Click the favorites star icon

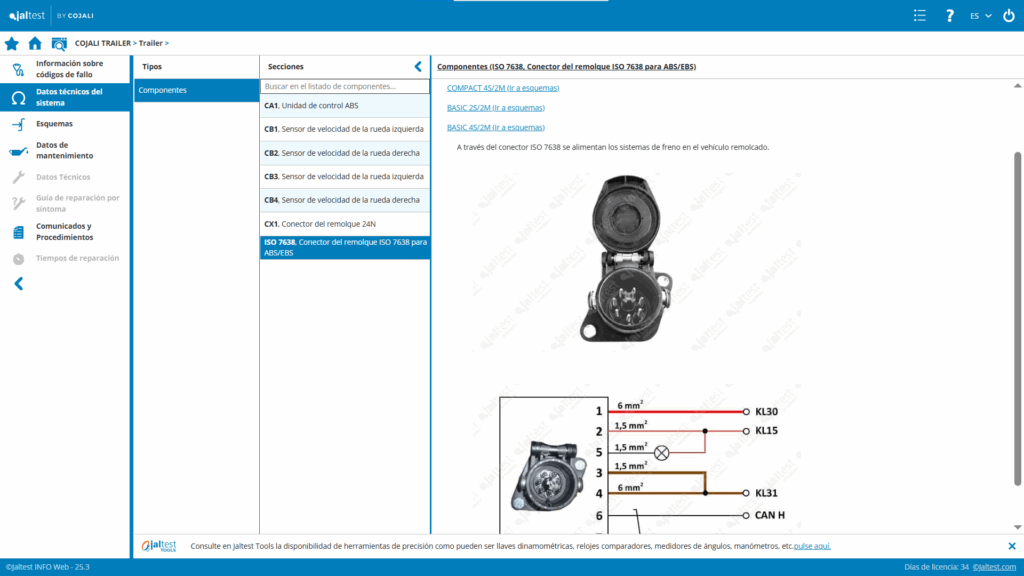click(x=12, y=43)
